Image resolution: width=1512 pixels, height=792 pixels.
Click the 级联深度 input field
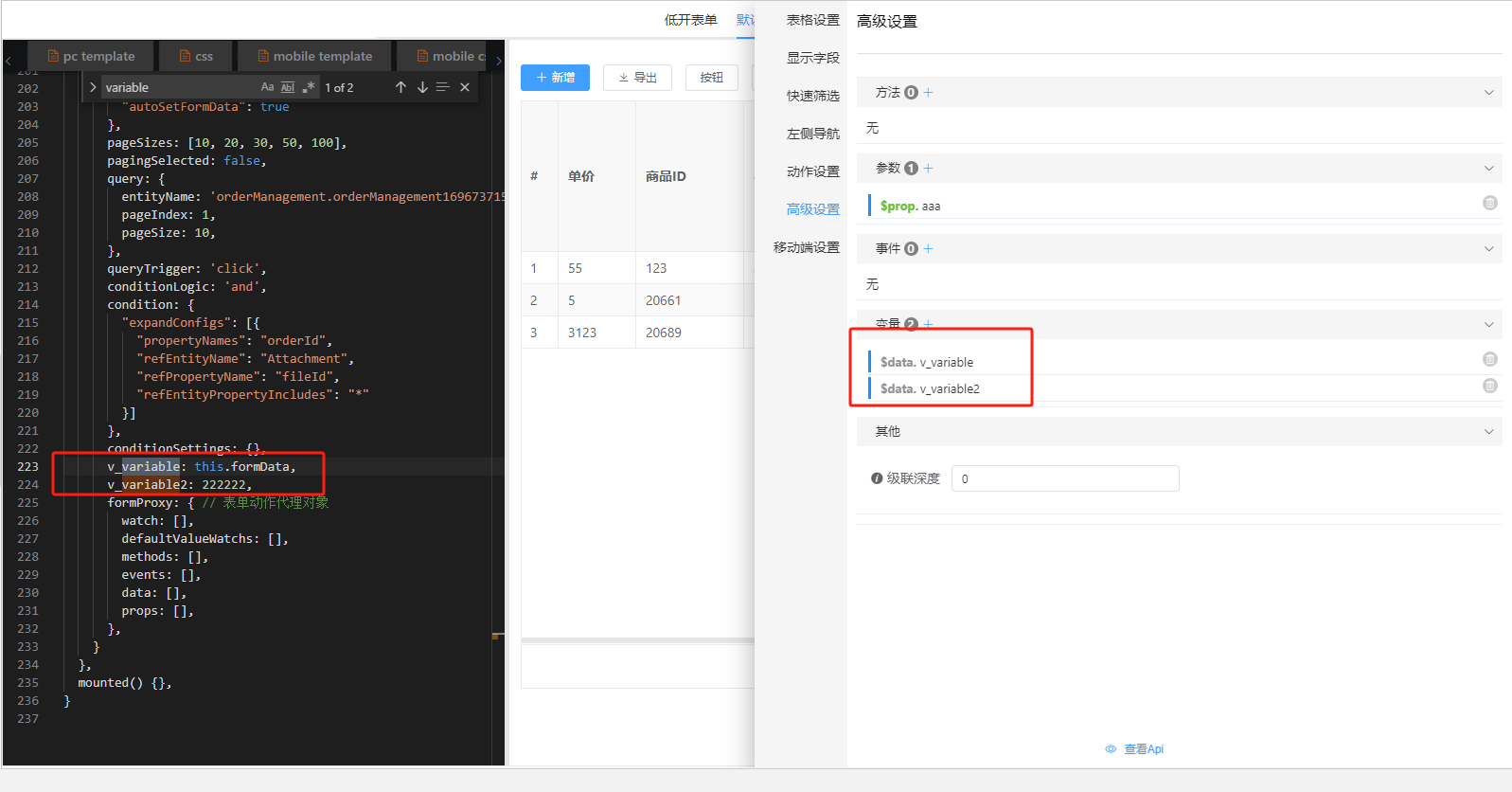1064,478
